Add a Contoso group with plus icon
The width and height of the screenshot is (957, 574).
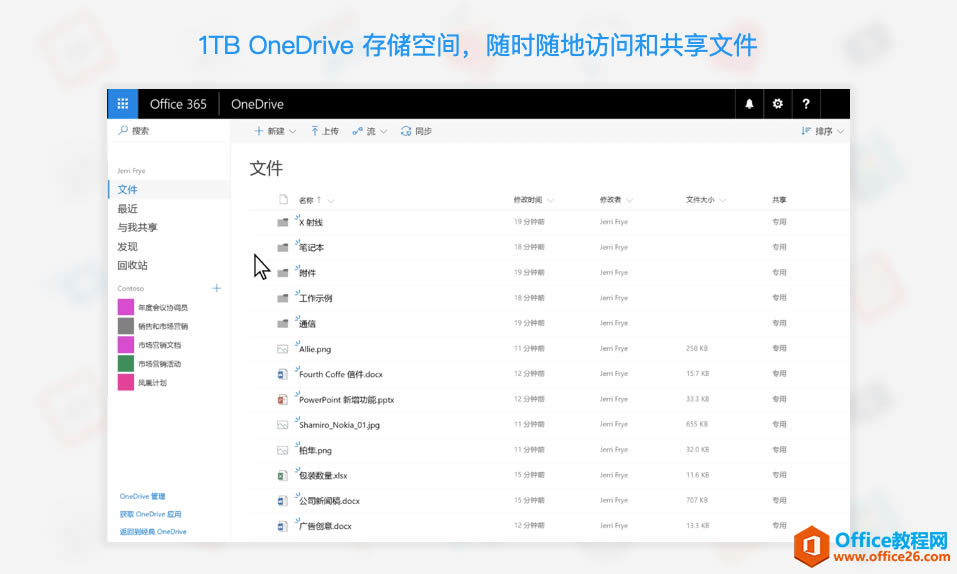217,288
